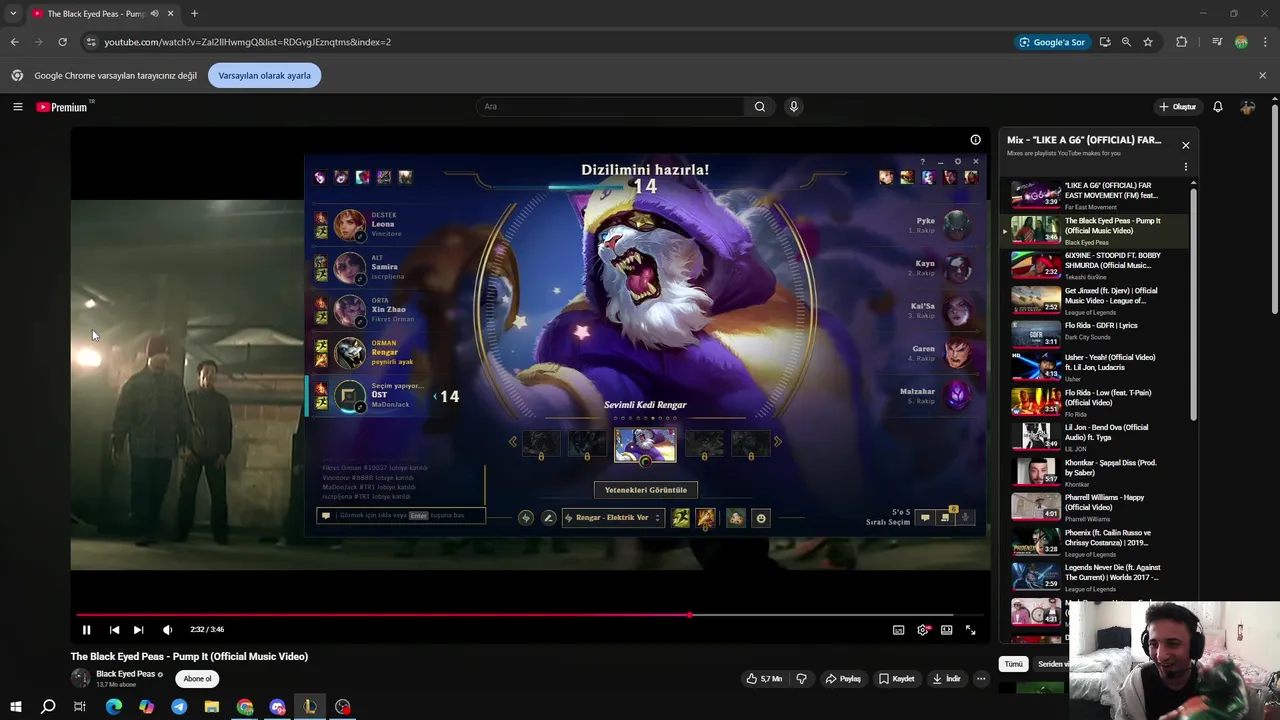Open Windows taskbar search
This screenshot has height=720, width=1280.
[x=48, y=707]
